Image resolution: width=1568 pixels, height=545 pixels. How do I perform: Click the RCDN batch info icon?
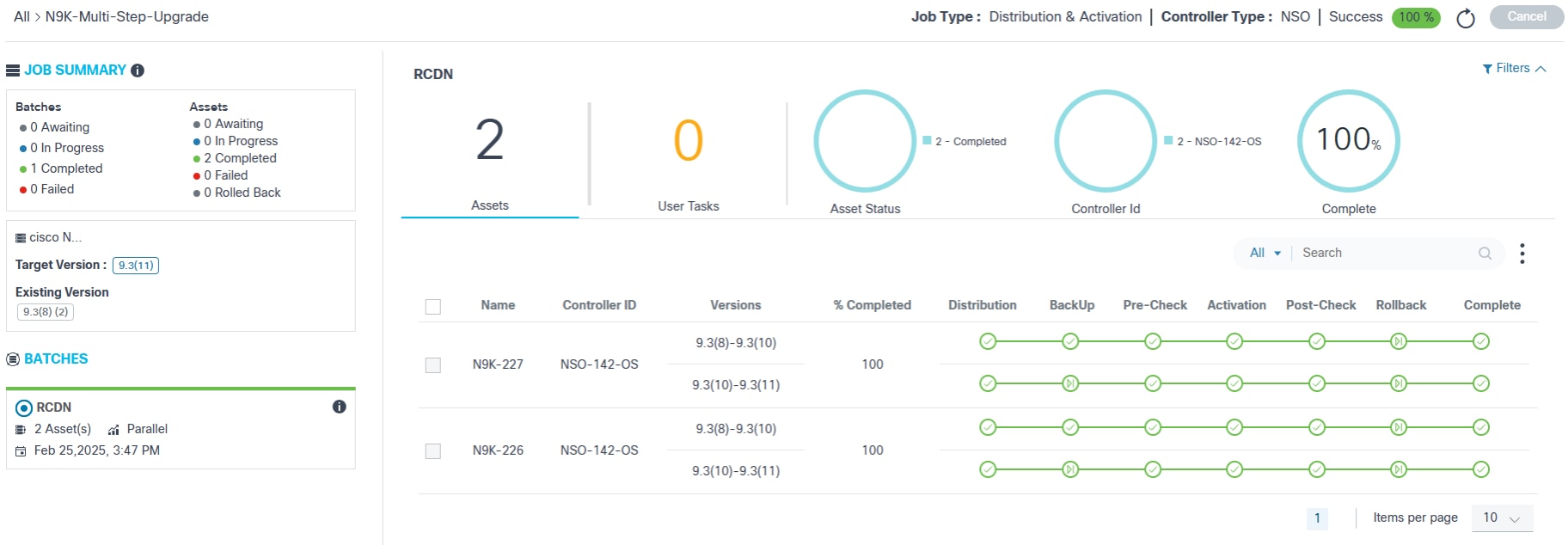pos(340,407)
